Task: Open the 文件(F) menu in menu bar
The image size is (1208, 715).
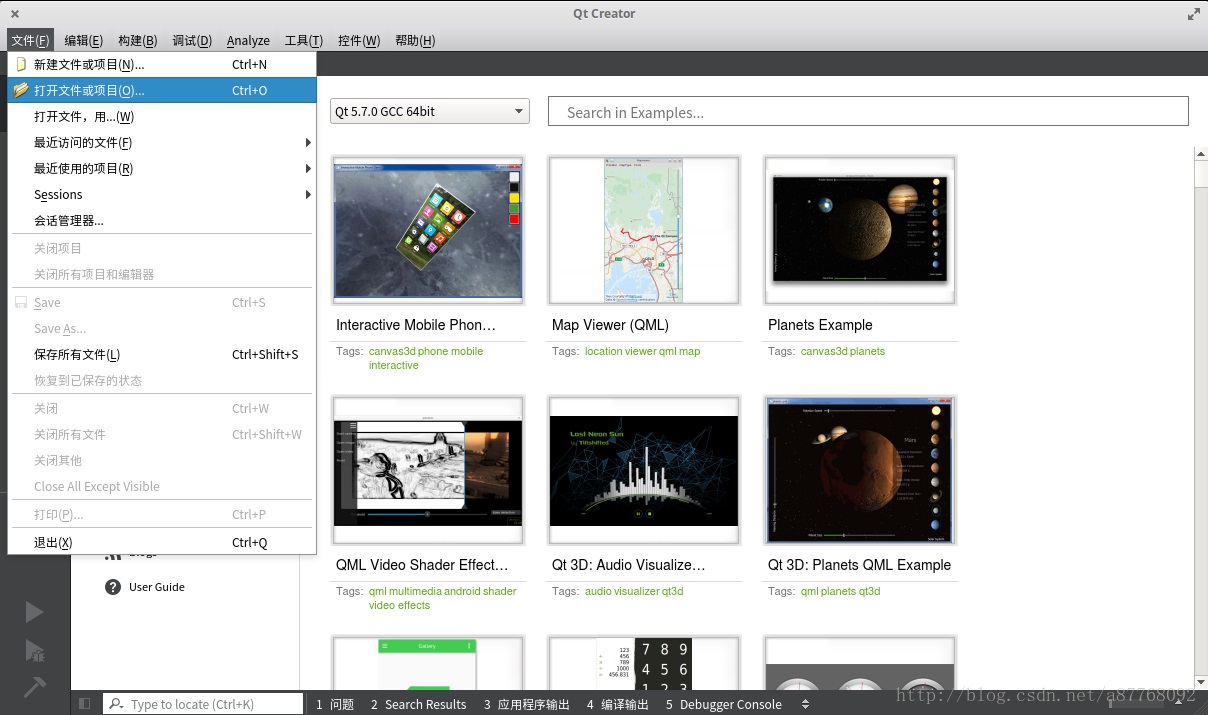Action: (30, 40)
